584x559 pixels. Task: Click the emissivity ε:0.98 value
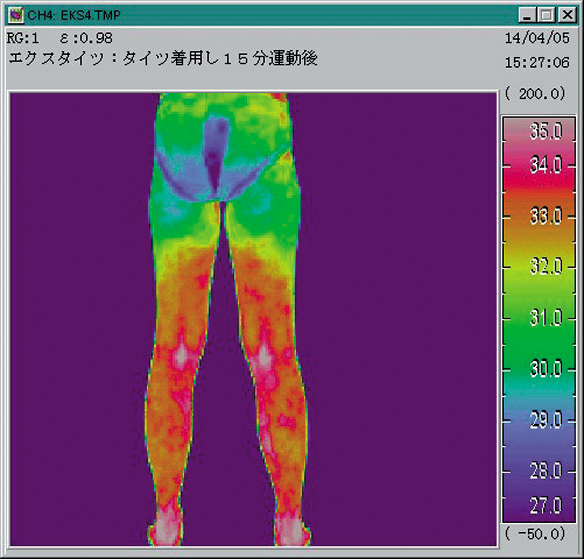86,38
